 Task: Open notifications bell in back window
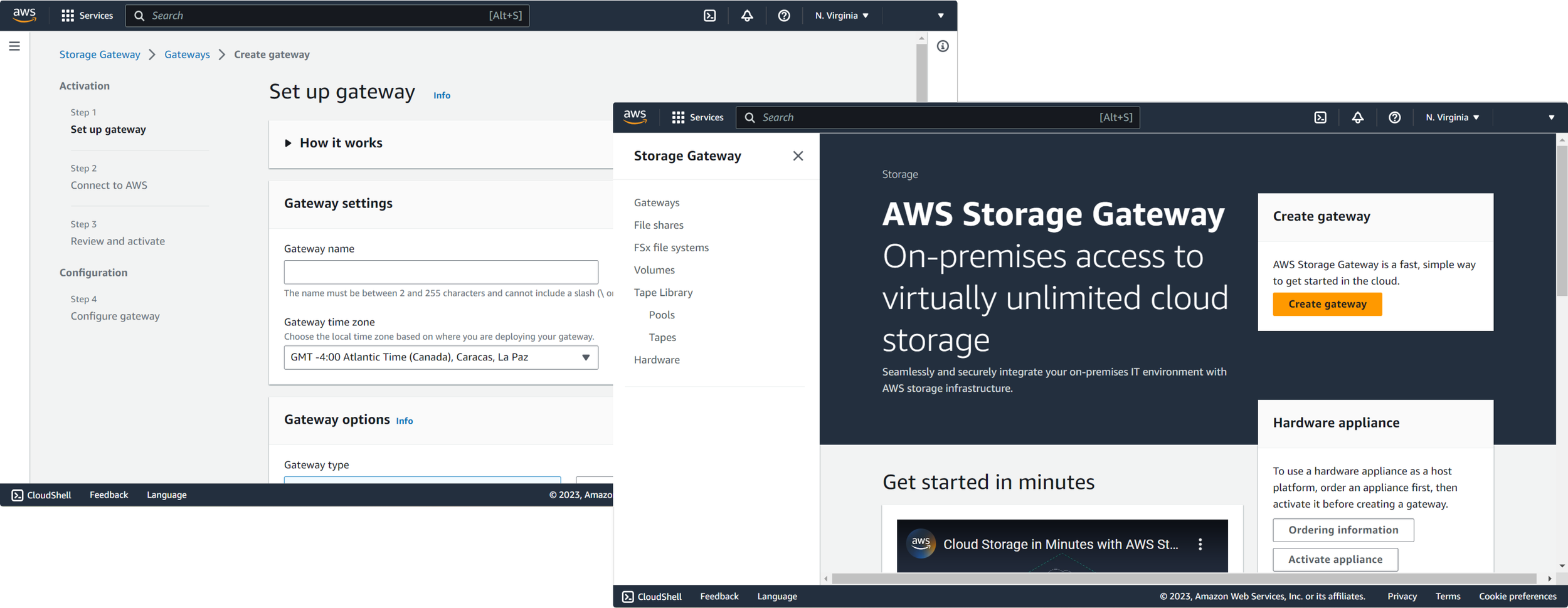point(746,16)
